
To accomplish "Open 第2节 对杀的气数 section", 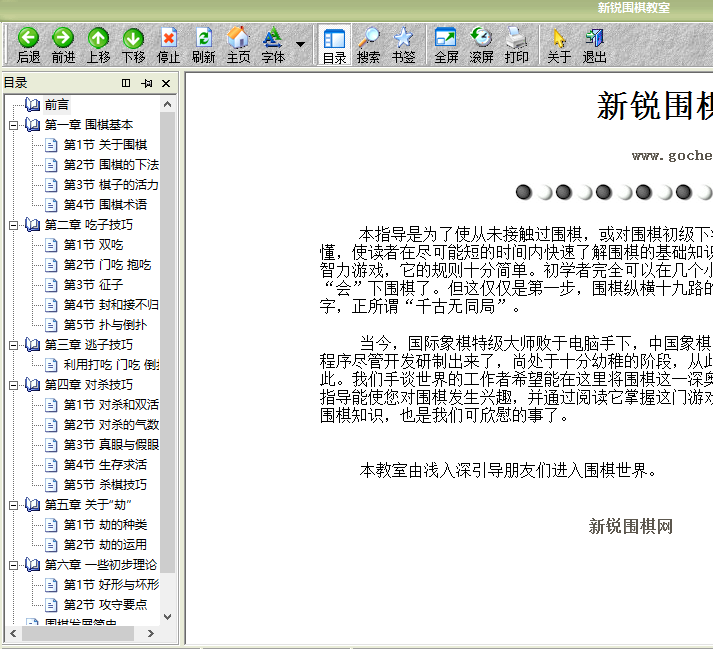I will click(x=111, y=425).
